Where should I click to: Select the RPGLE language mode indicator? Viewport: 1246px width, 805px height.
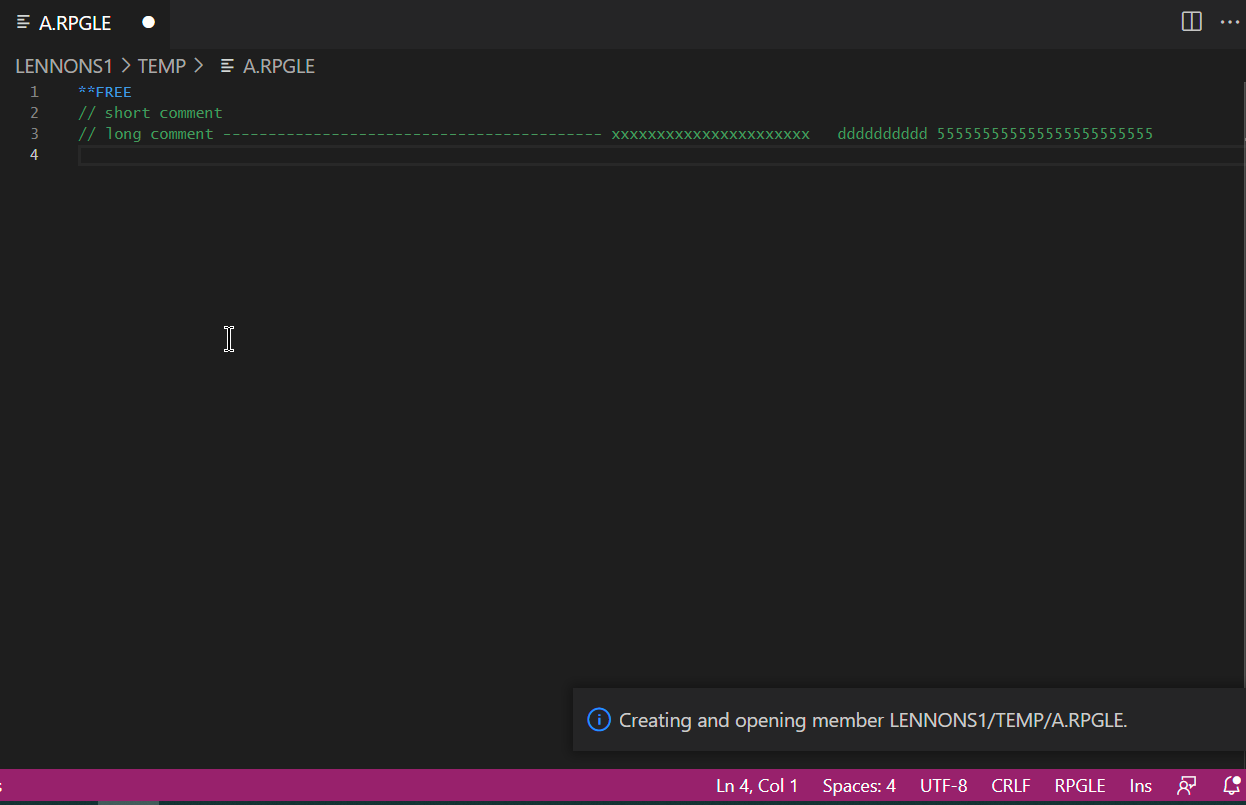pos(1079,786)
